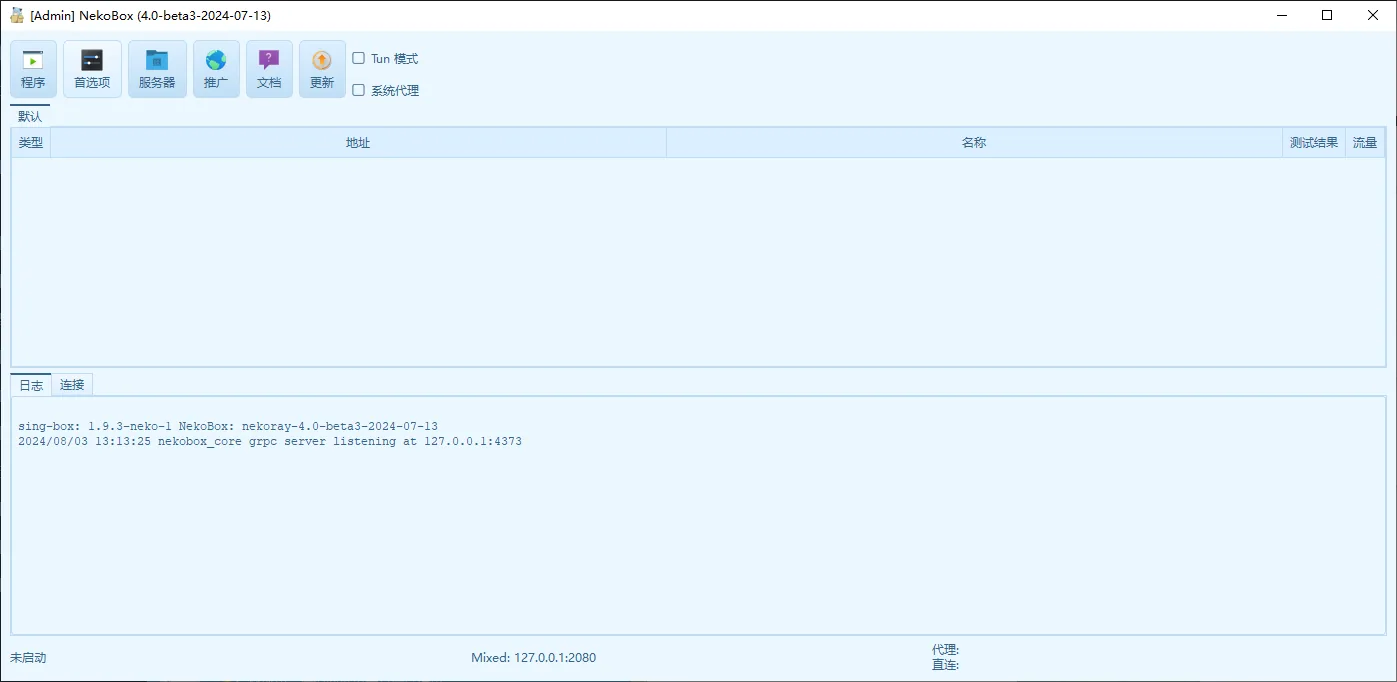Sort by the 类型 column header
This screenshot has width=1397, height=682.
[x=31, y=143]
